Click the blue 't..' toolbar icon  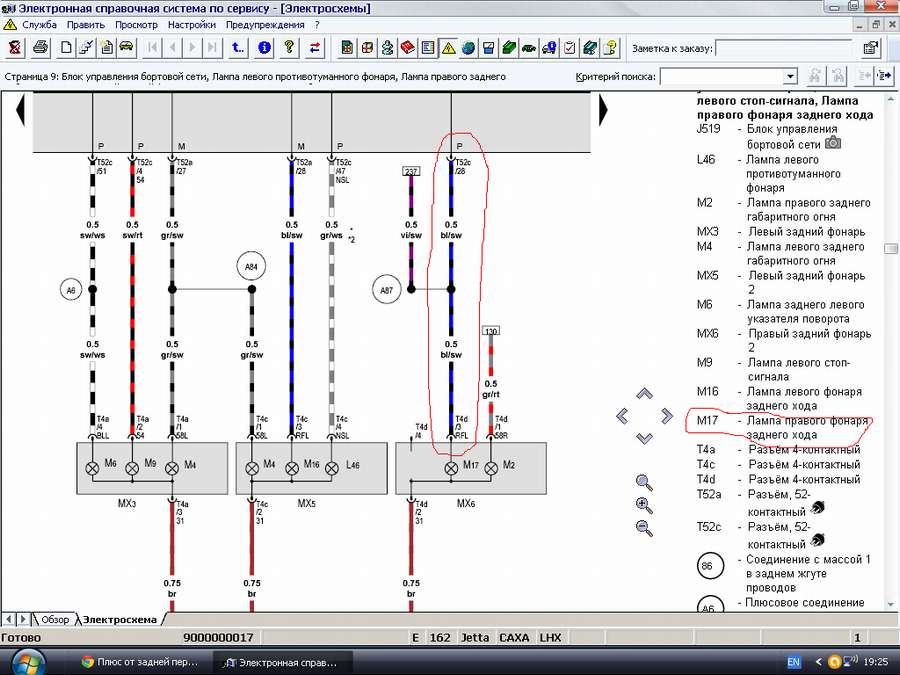pyautogui.click(x=238, y=48)
